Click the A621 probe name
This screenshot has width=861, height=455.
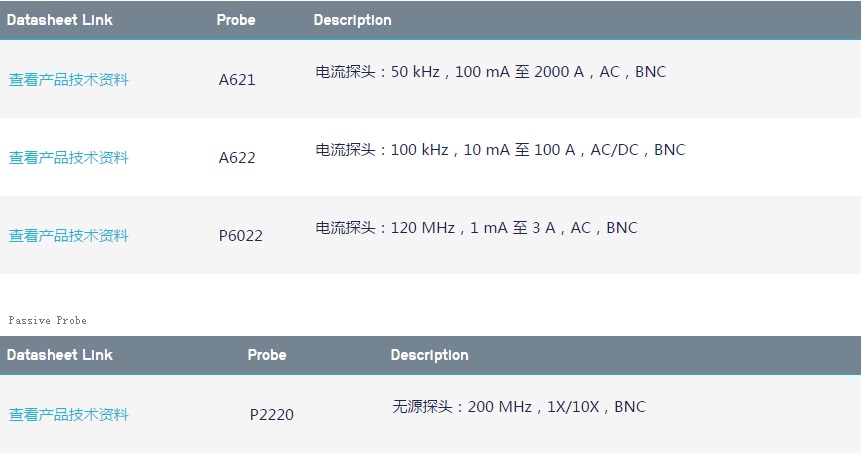tap(237, 80)
